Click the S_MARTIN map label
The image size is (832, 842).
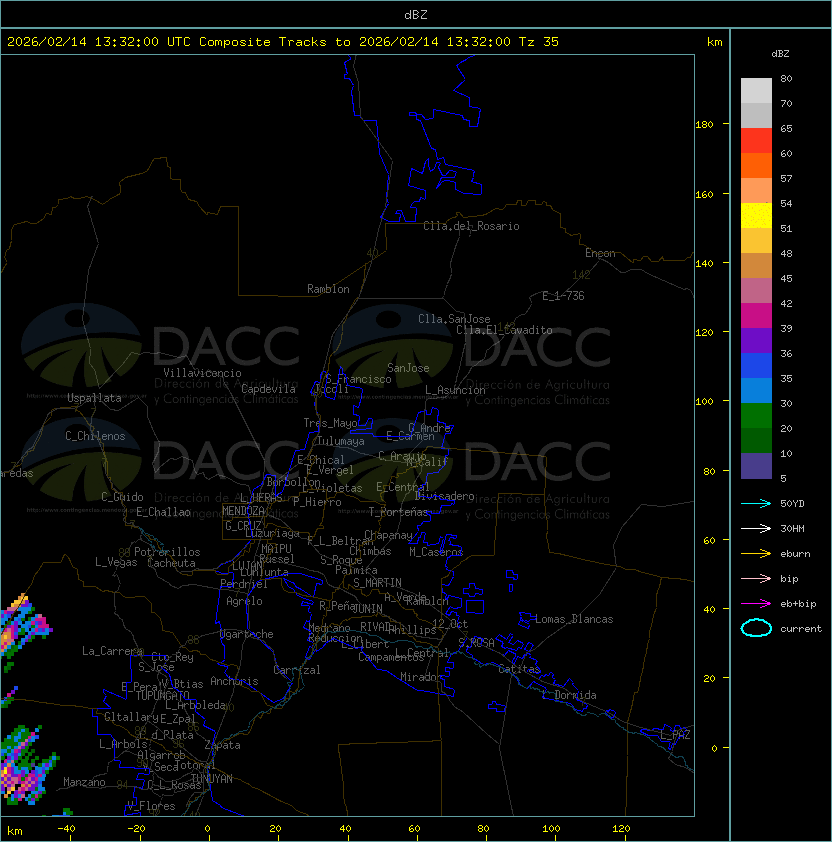(378, 583)
